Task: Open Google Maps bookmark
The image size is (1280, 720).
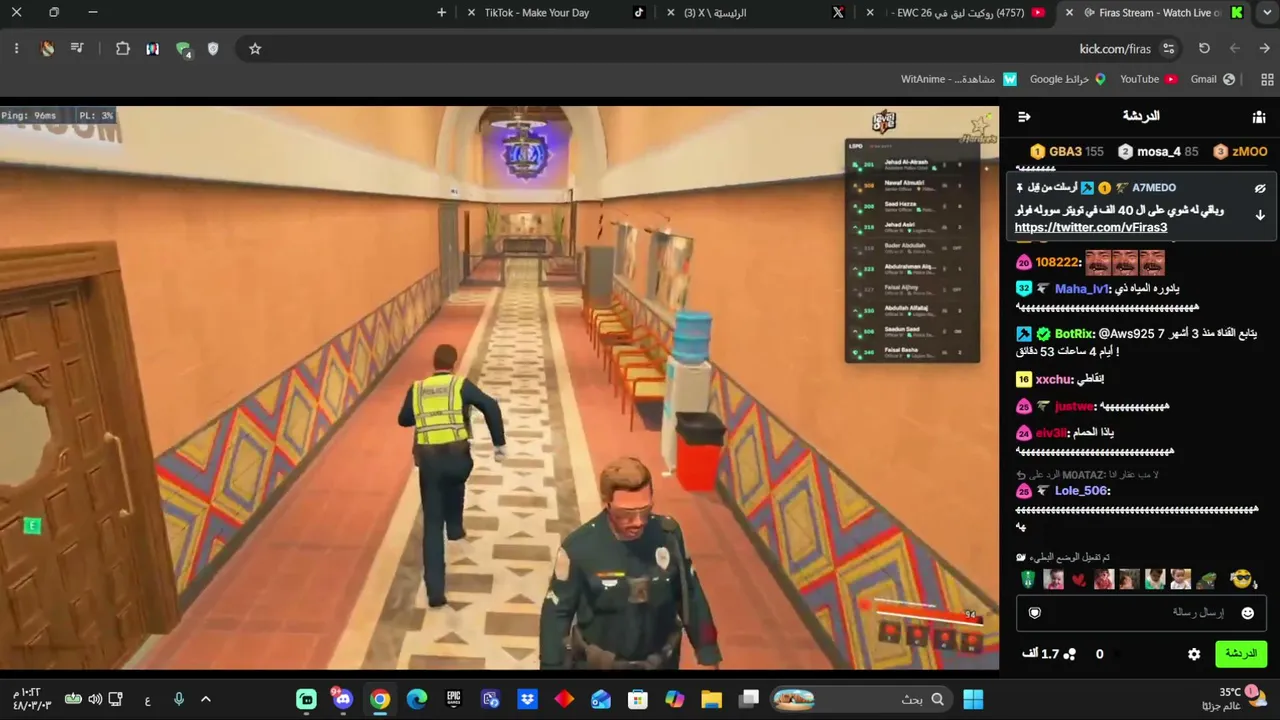Action: [1068, 79]
